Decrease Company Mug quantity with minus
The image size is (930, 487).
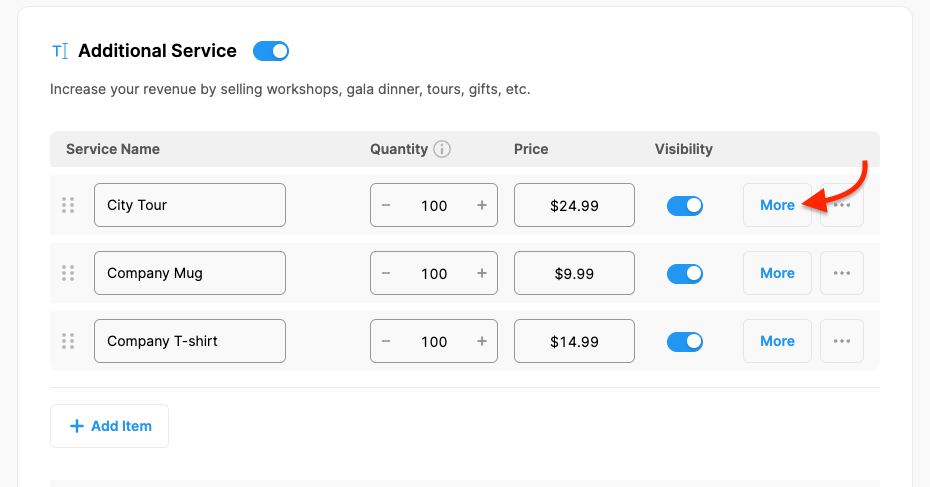click(x=386, y=273)
